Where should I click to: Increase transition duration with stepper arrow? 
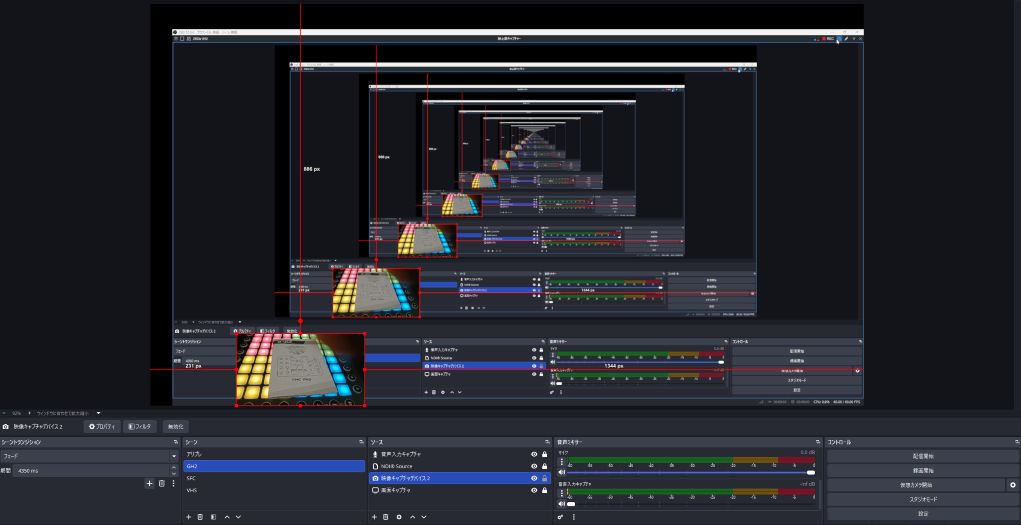174,467
